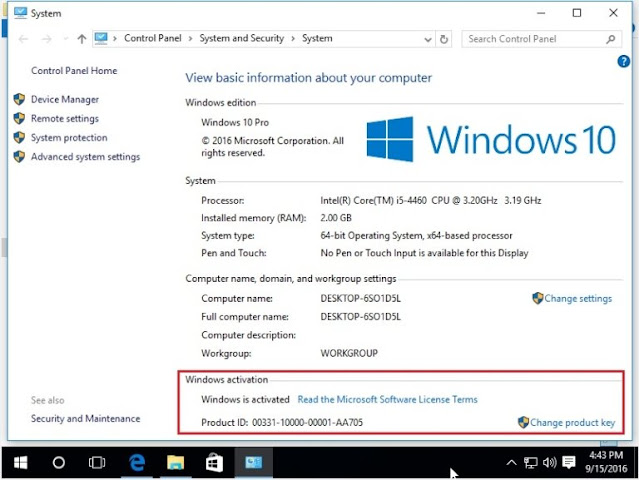The width and height of the screenshot is (639, 480).
Task: Click Change product key link
Action: tap(572, 423)
